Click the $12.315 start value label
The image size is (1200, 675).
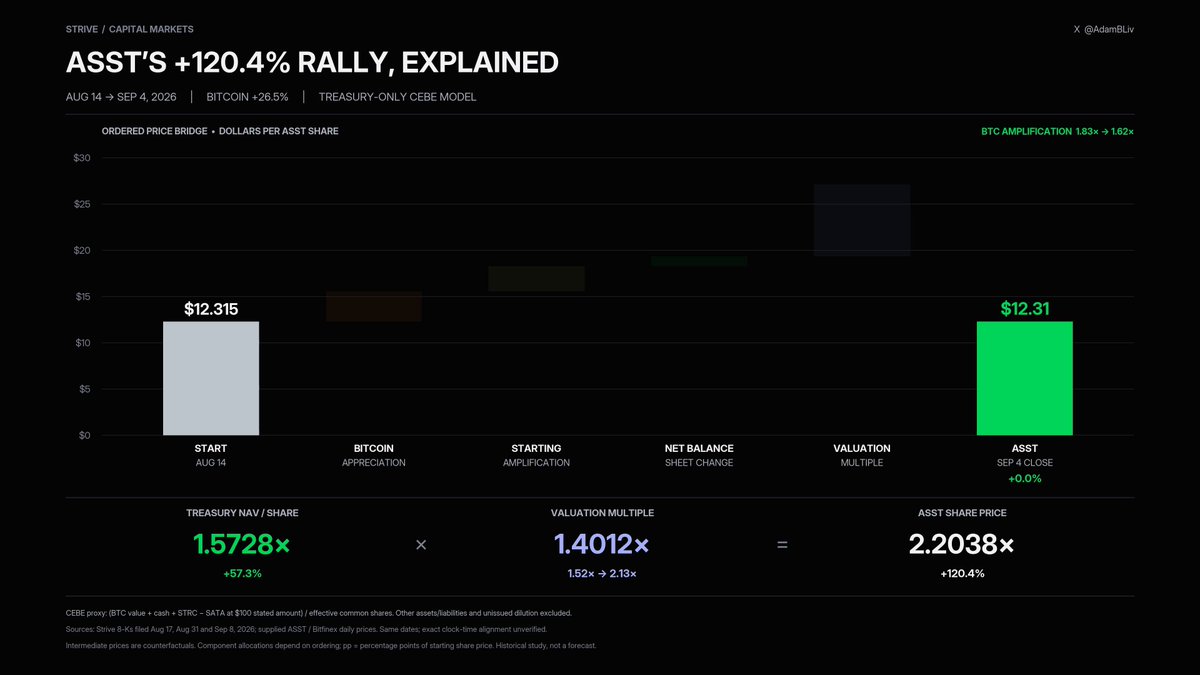coord(211,309)
